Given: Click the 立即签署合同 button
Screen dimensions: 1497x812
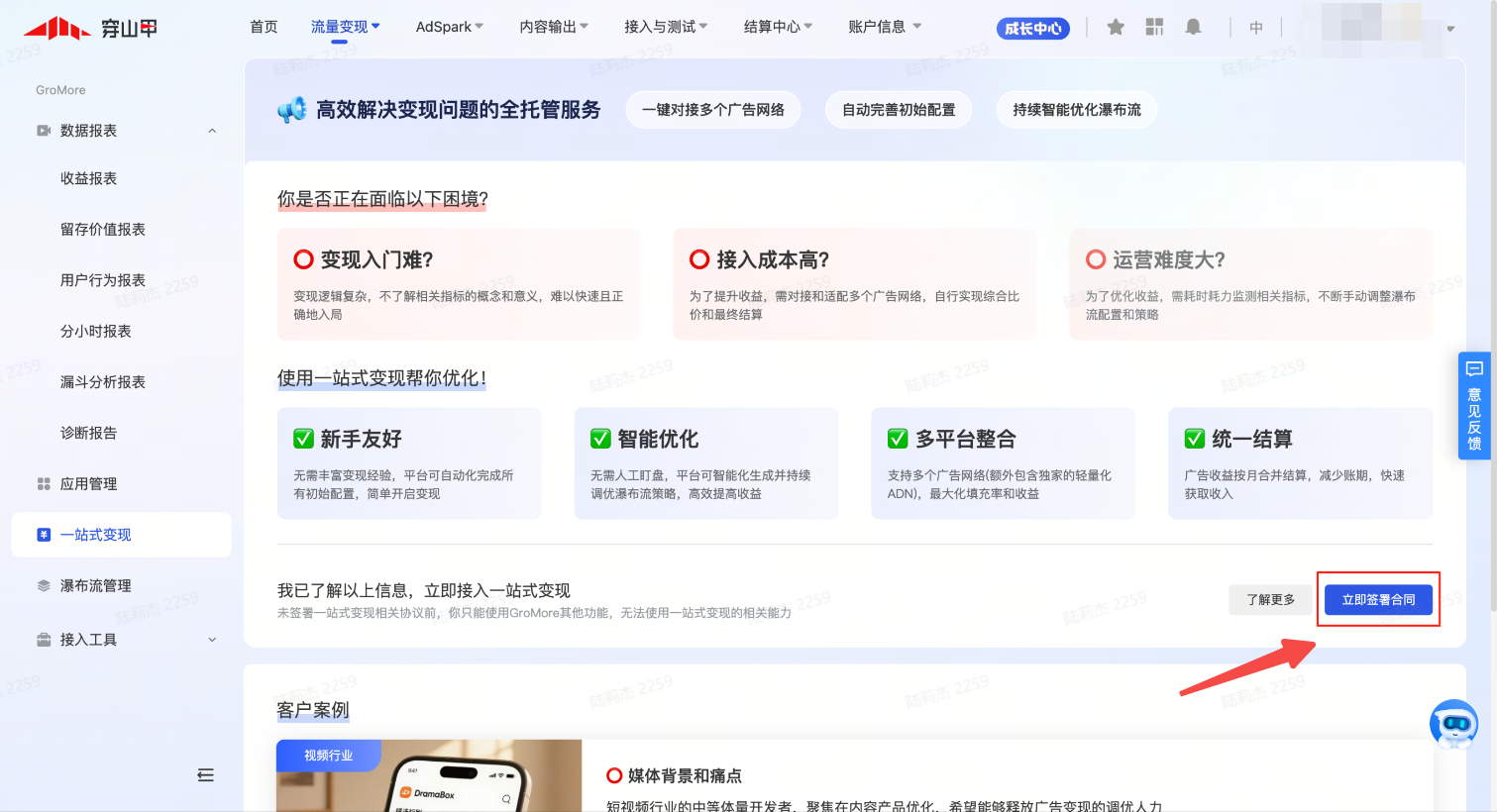Looking at the screenshot, I should tap(1378, 600).
